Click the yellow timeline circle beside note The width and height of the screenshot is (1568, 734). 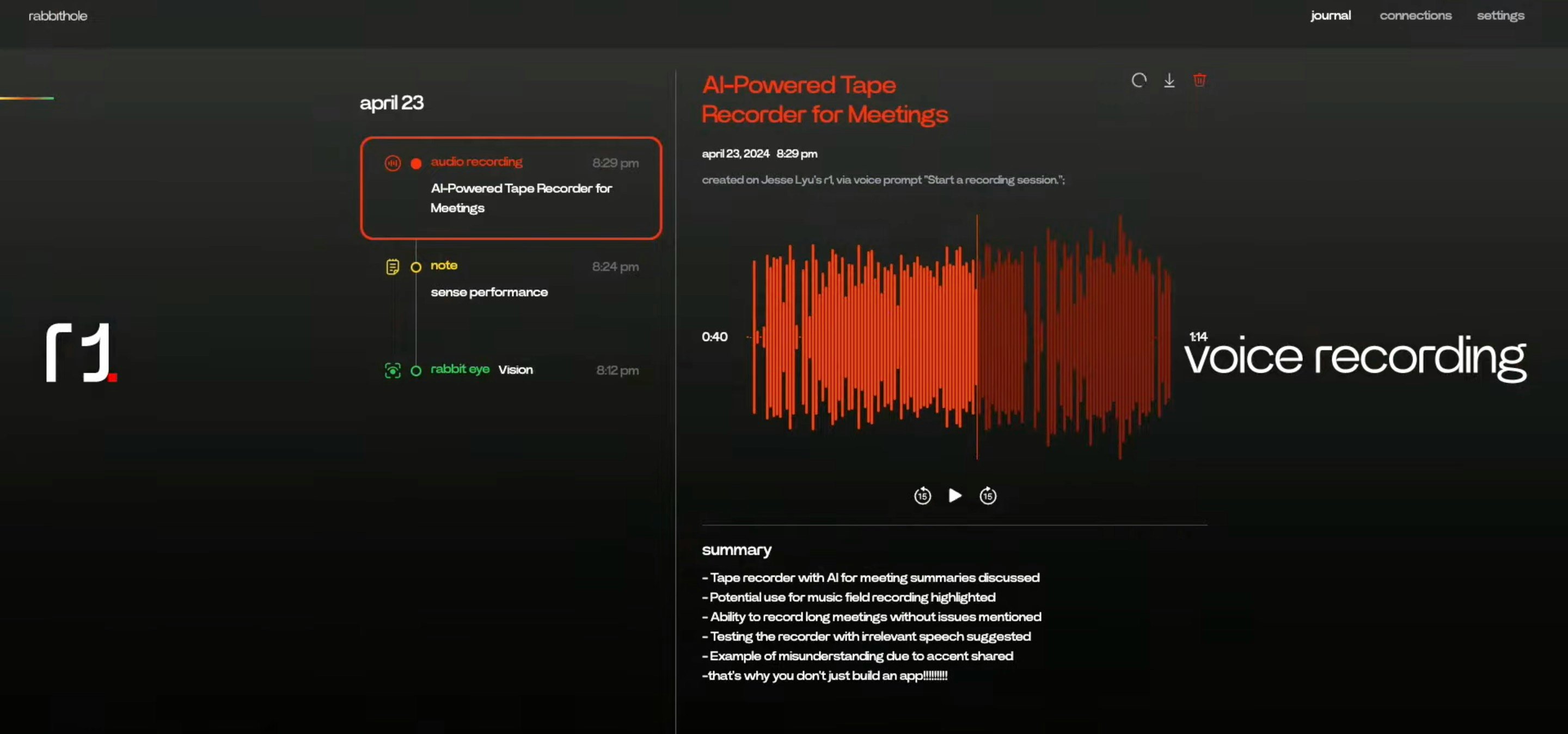click(416, 267)
